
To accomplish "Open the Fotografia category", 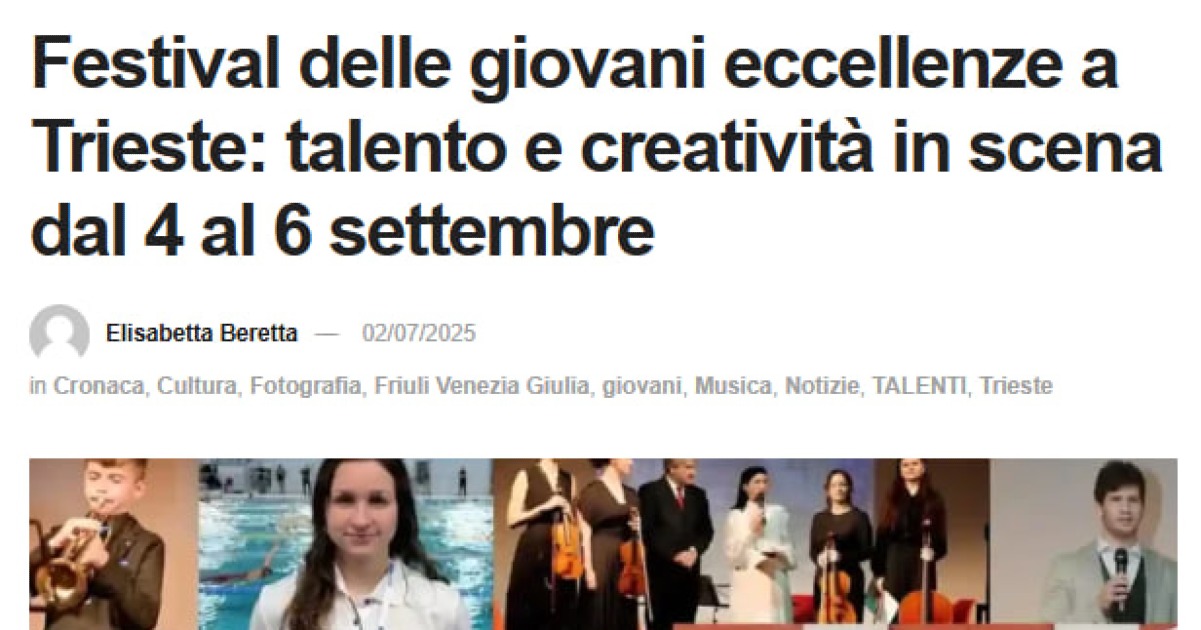I will click(x=305, y=386).
